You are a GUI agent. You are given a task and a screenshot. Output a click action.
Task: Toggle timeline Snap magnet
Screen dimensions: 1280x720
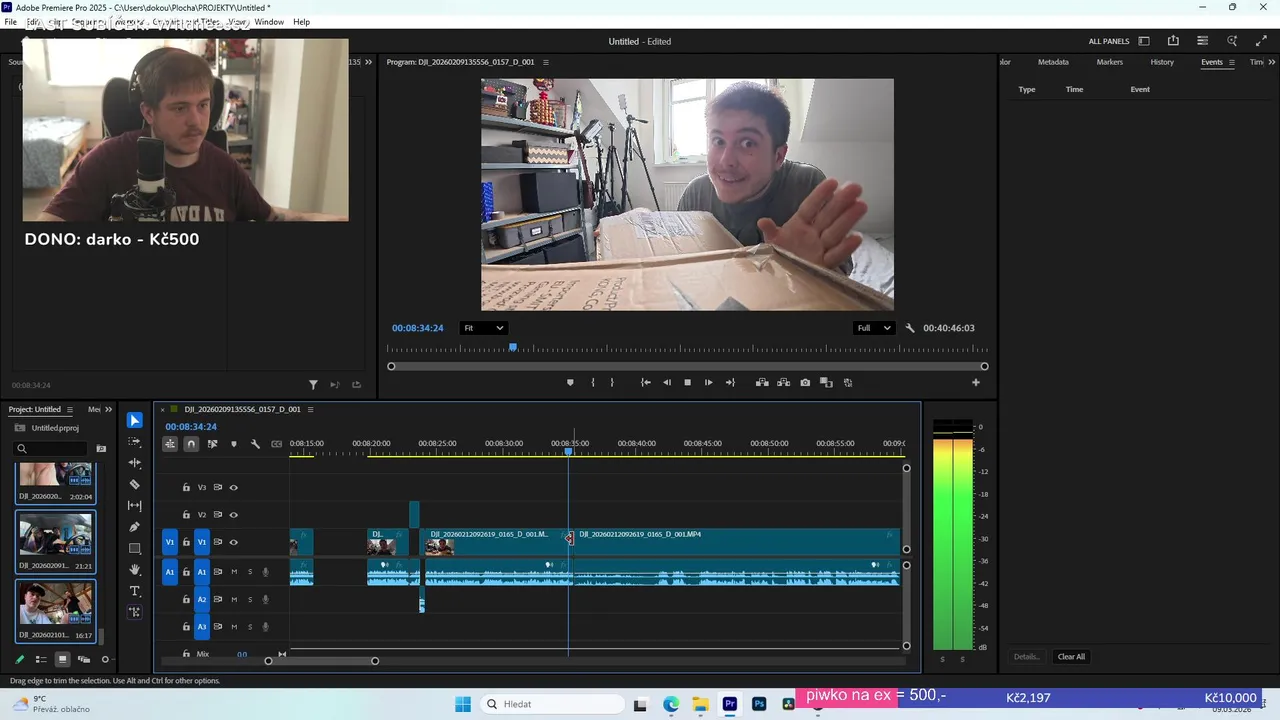(x=191, y=444)
